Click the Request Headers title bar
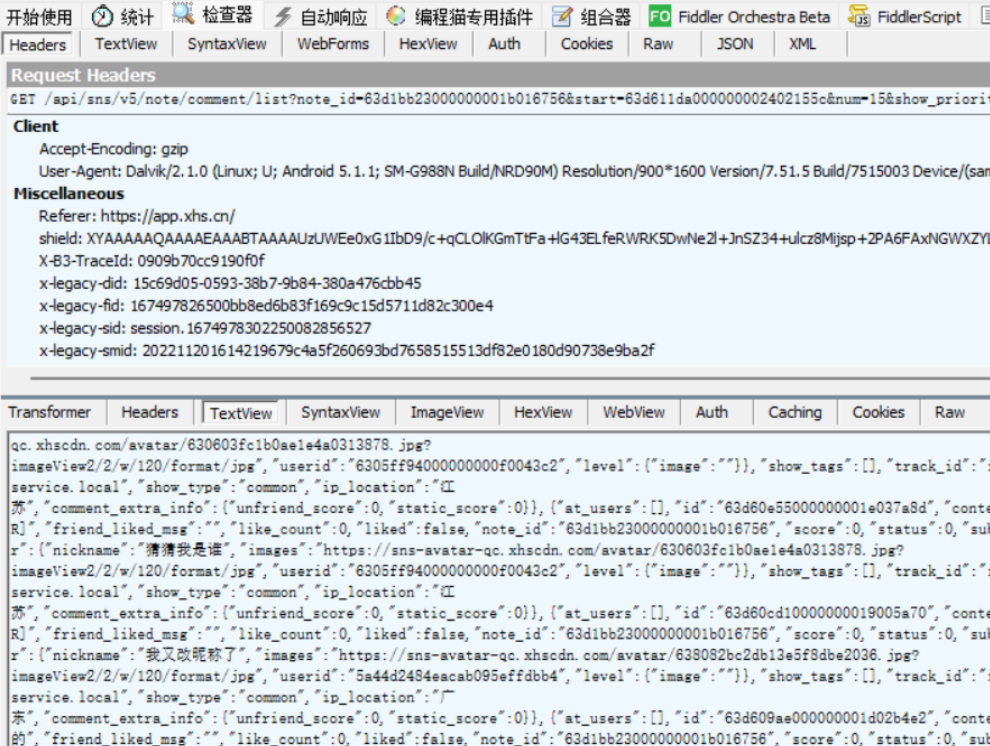 (498, 75)
